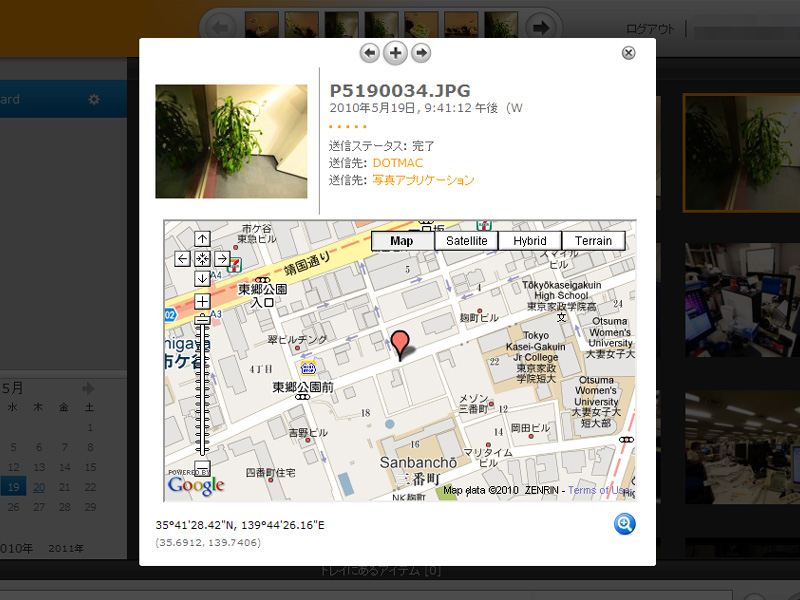Zoom in on map with plus icon
The width and height of the screenshot is (800, 600).
tap(202, 299)
